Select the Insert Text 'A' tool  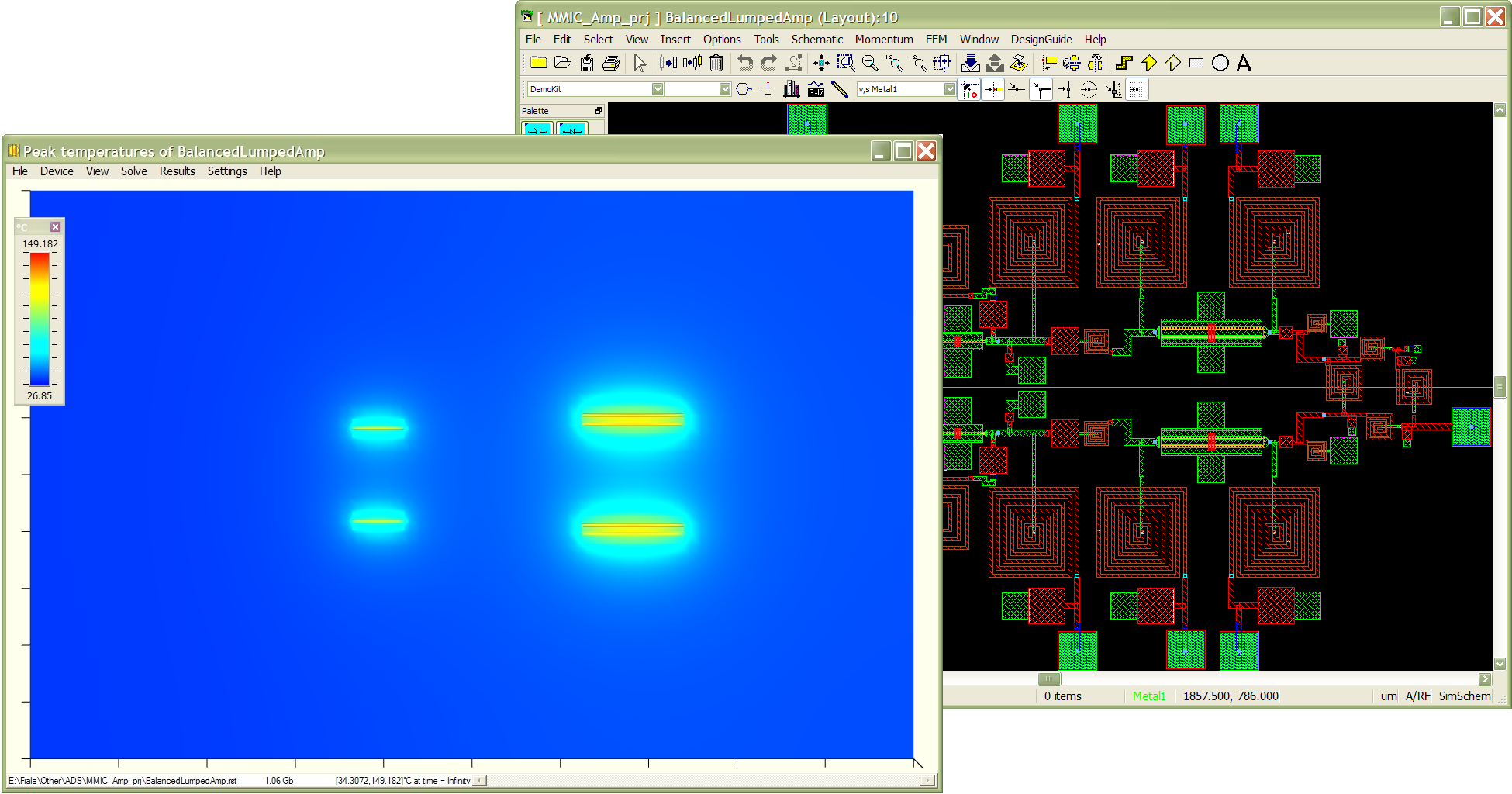(x=1244, y=64)
